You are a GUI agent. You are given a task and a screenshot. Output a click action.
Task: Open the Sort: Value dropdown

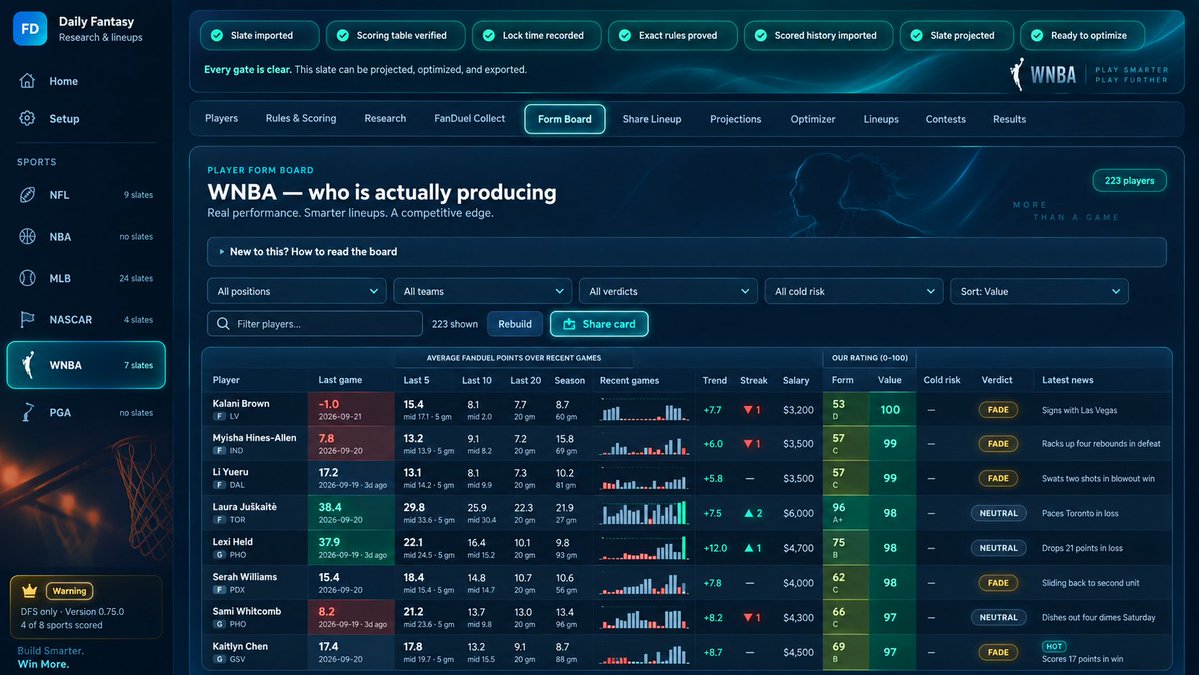click(1039, 291)
